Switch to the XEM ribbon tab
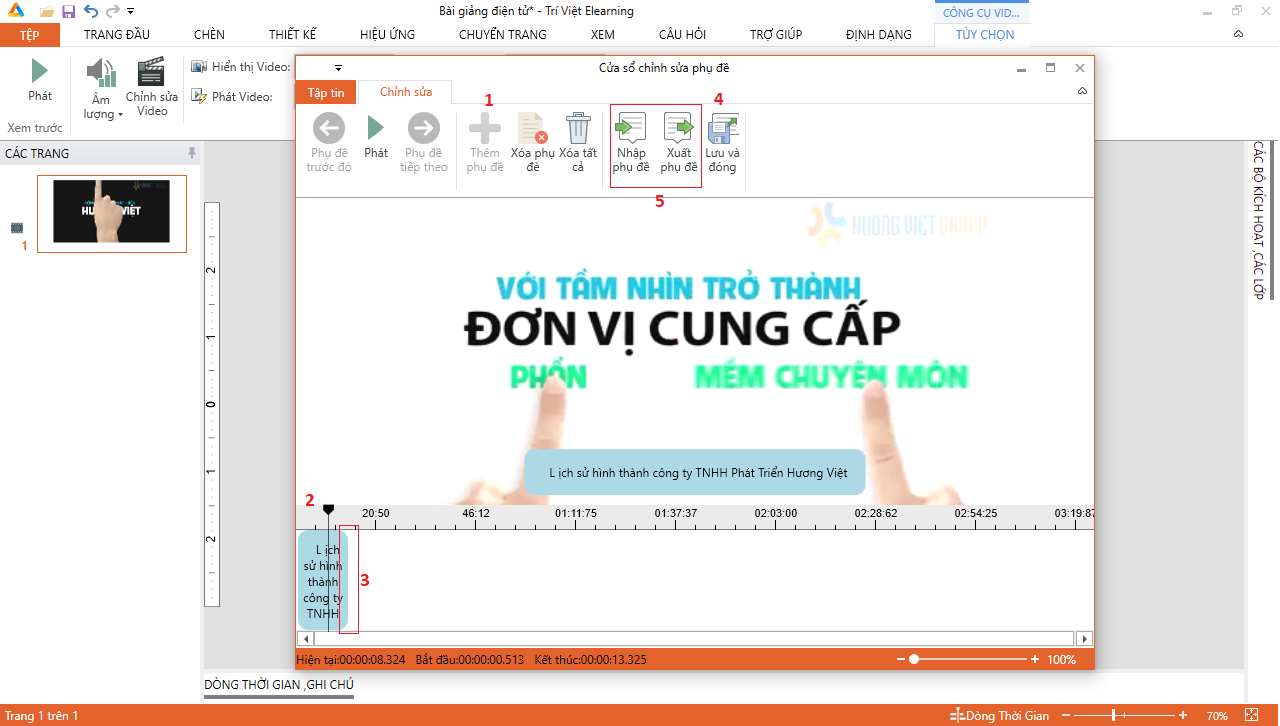This screenshot has width=1280, height=726. click(x=603, y=34)
